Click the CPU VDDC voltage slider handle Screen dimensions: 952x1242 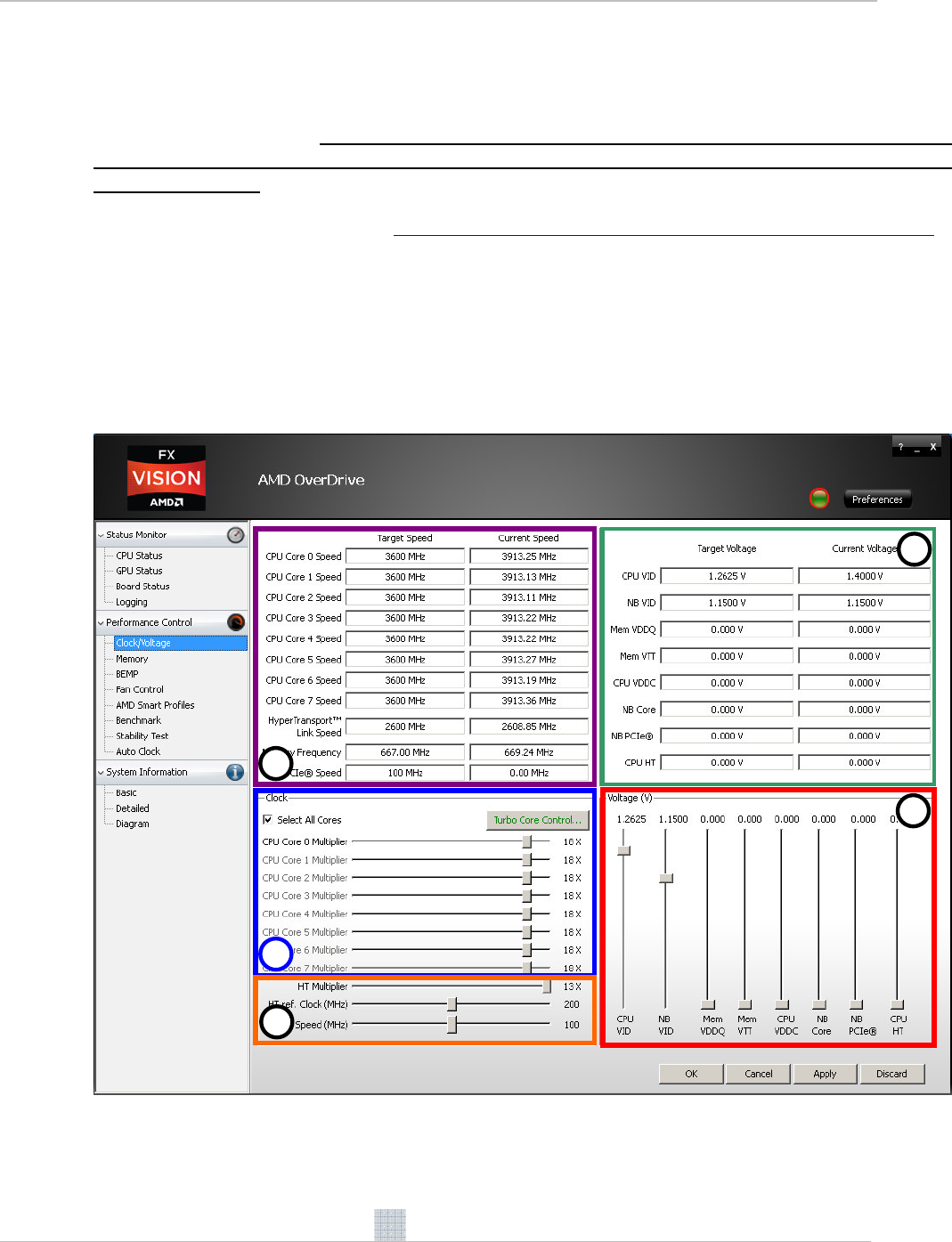pyautogui.click(x=782, y=1004)
